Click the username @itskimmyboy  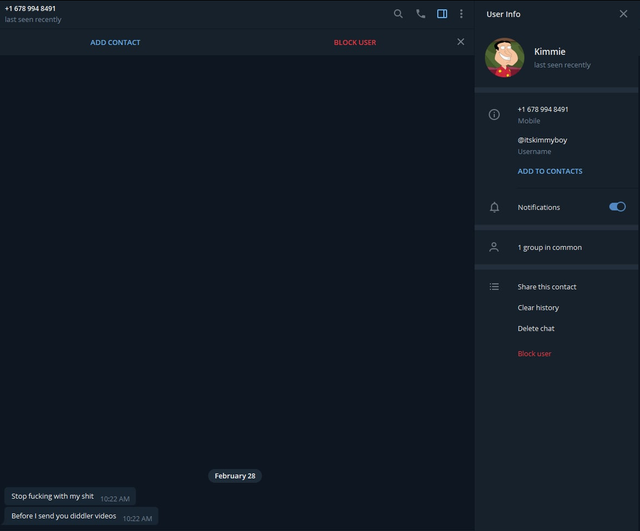(x=542, y=140)
